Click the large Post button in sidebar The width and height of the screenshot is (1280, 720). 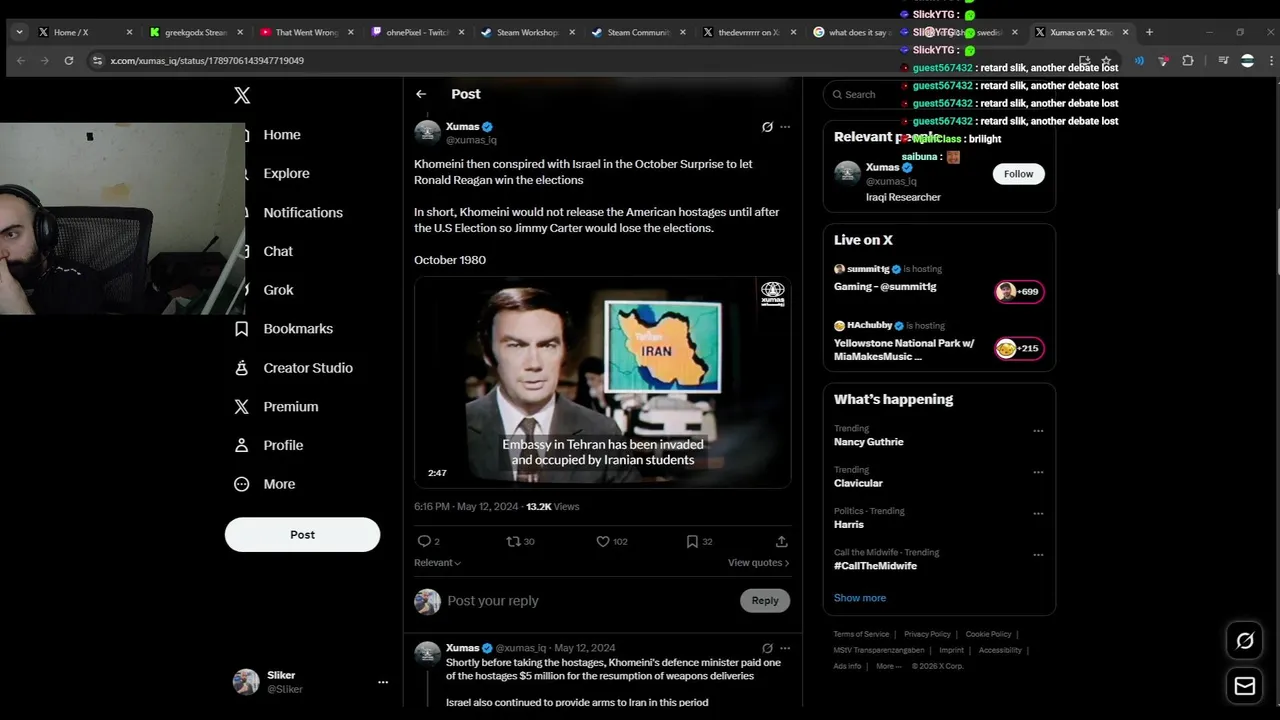[x=302, y=534]
